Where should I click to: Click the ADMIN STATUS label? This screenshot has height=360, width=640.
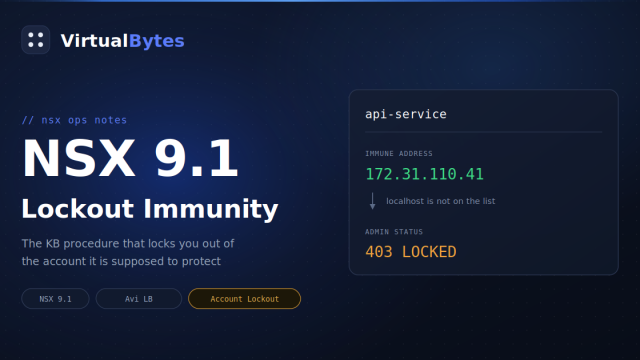click(x=394, y=232)
